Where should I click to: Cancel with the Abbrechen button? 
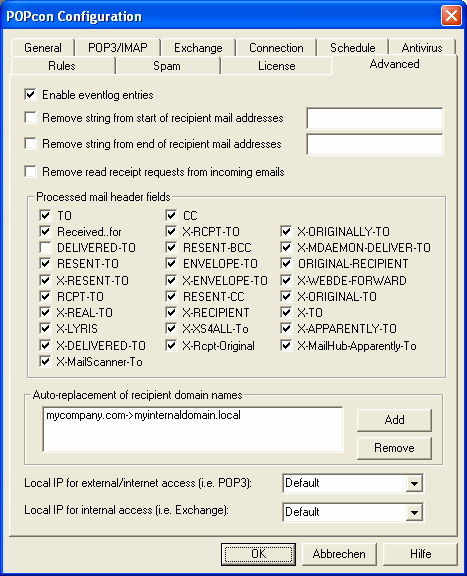339,554
